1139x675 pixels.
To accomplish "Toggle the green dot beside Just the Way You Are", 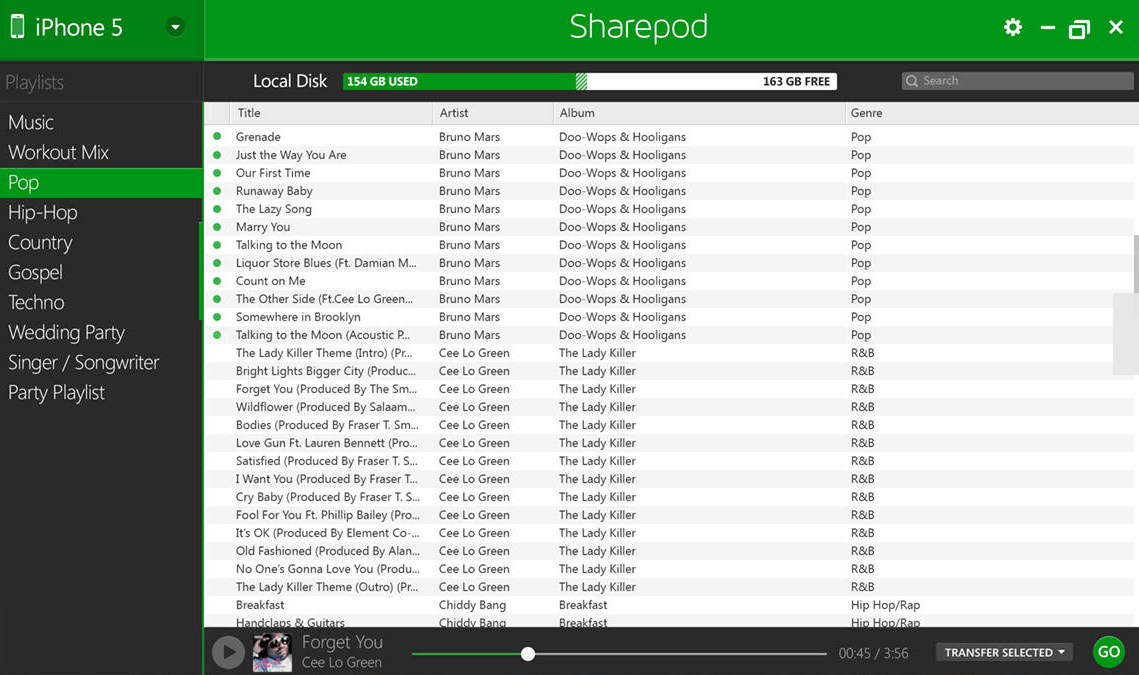I will tap(216, 154).
